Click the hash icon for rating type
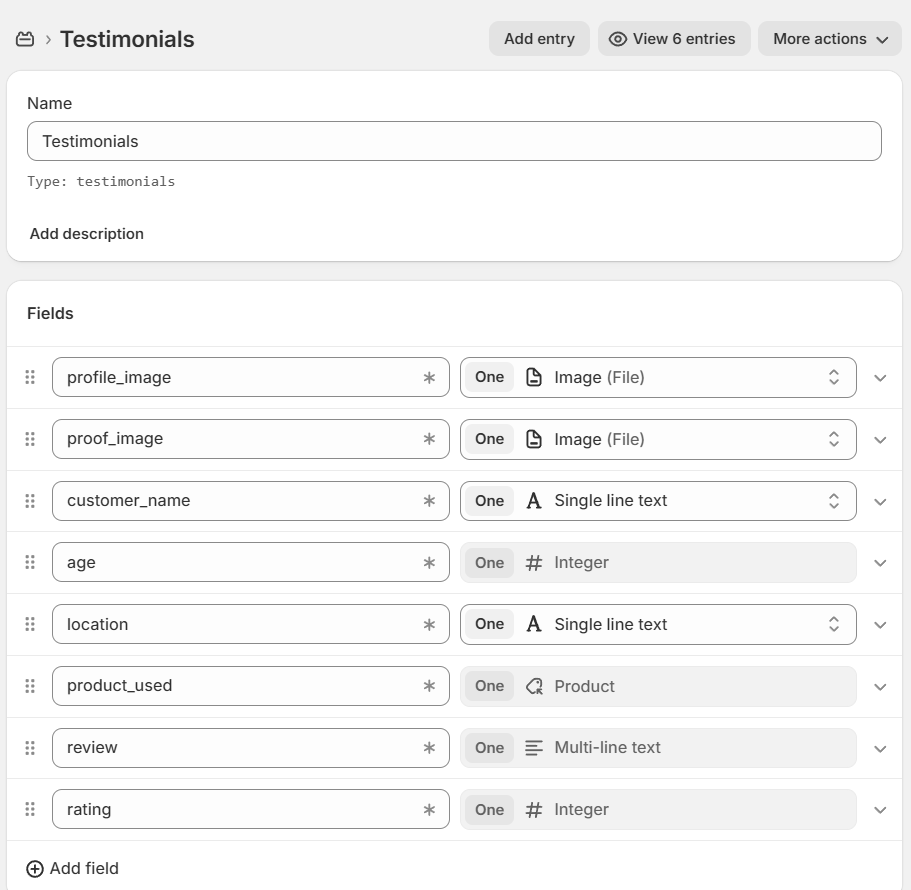This screenshot has width=911, height=890. 534,810
